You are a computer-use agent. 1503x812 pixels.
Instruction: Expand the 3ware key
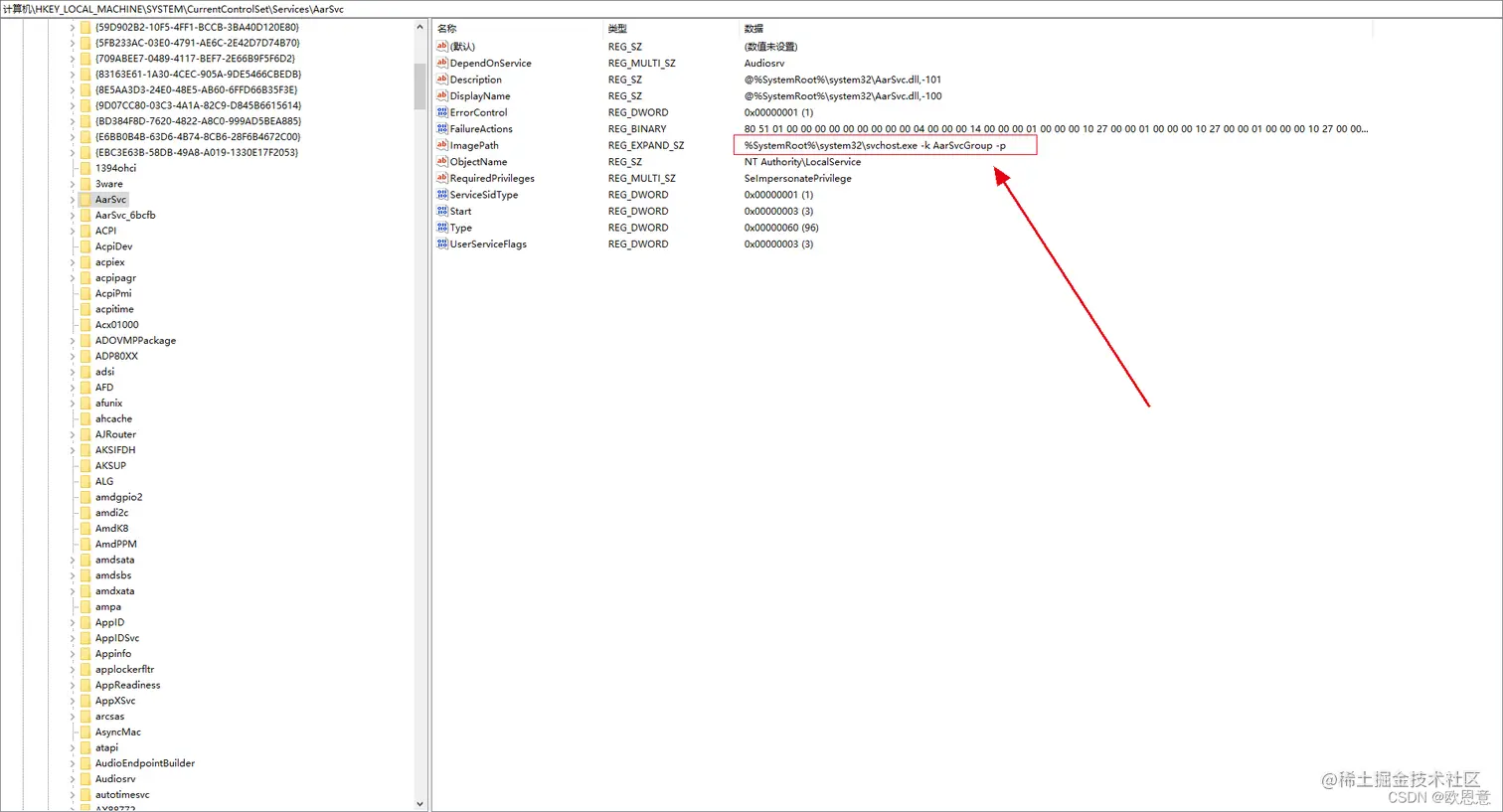point(73,184)
